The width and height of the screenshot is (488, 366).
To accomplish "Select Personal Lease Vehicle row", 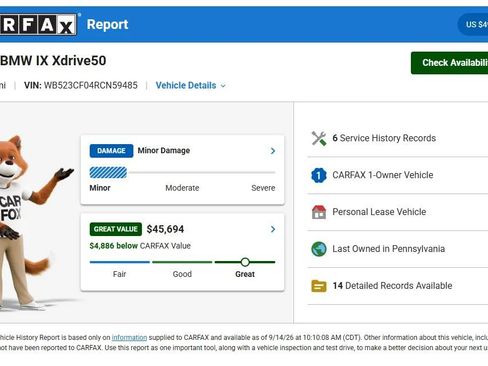I will 398,212.
